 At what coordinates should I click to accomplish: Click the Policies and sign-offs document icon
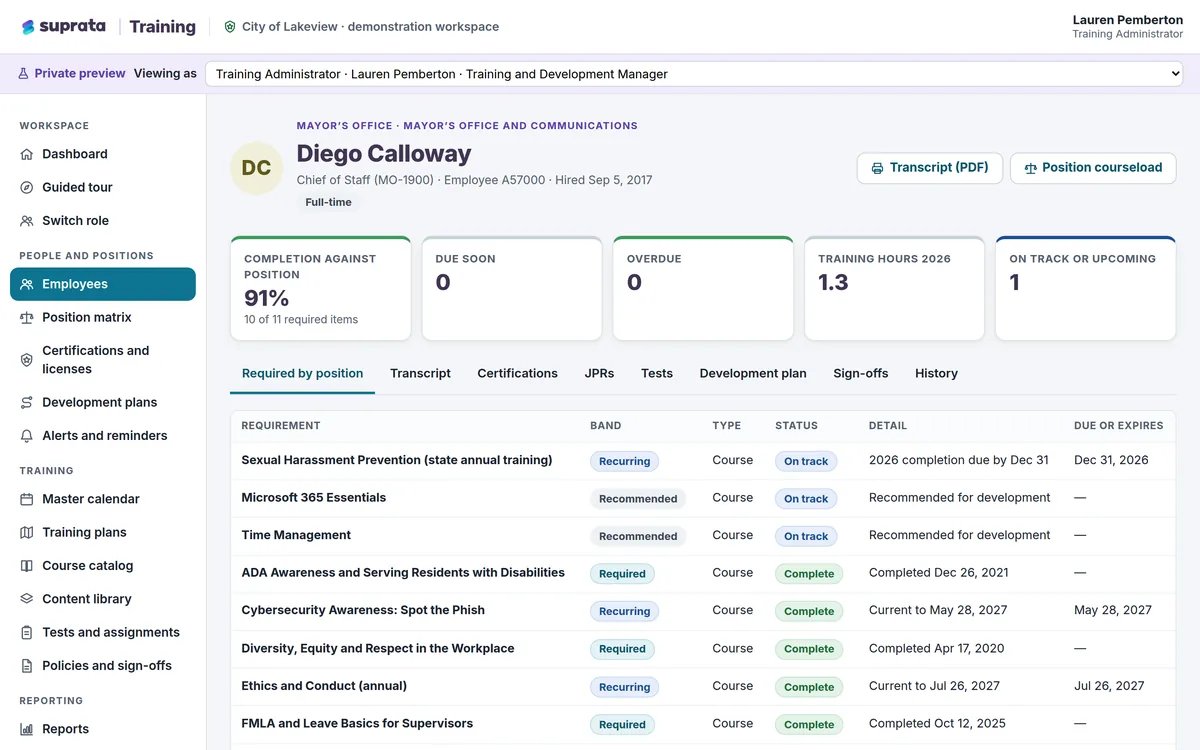tap(27, 666)
